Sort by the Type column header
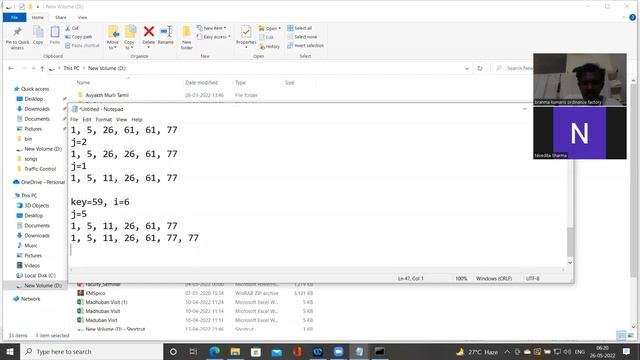 point(240,82)
